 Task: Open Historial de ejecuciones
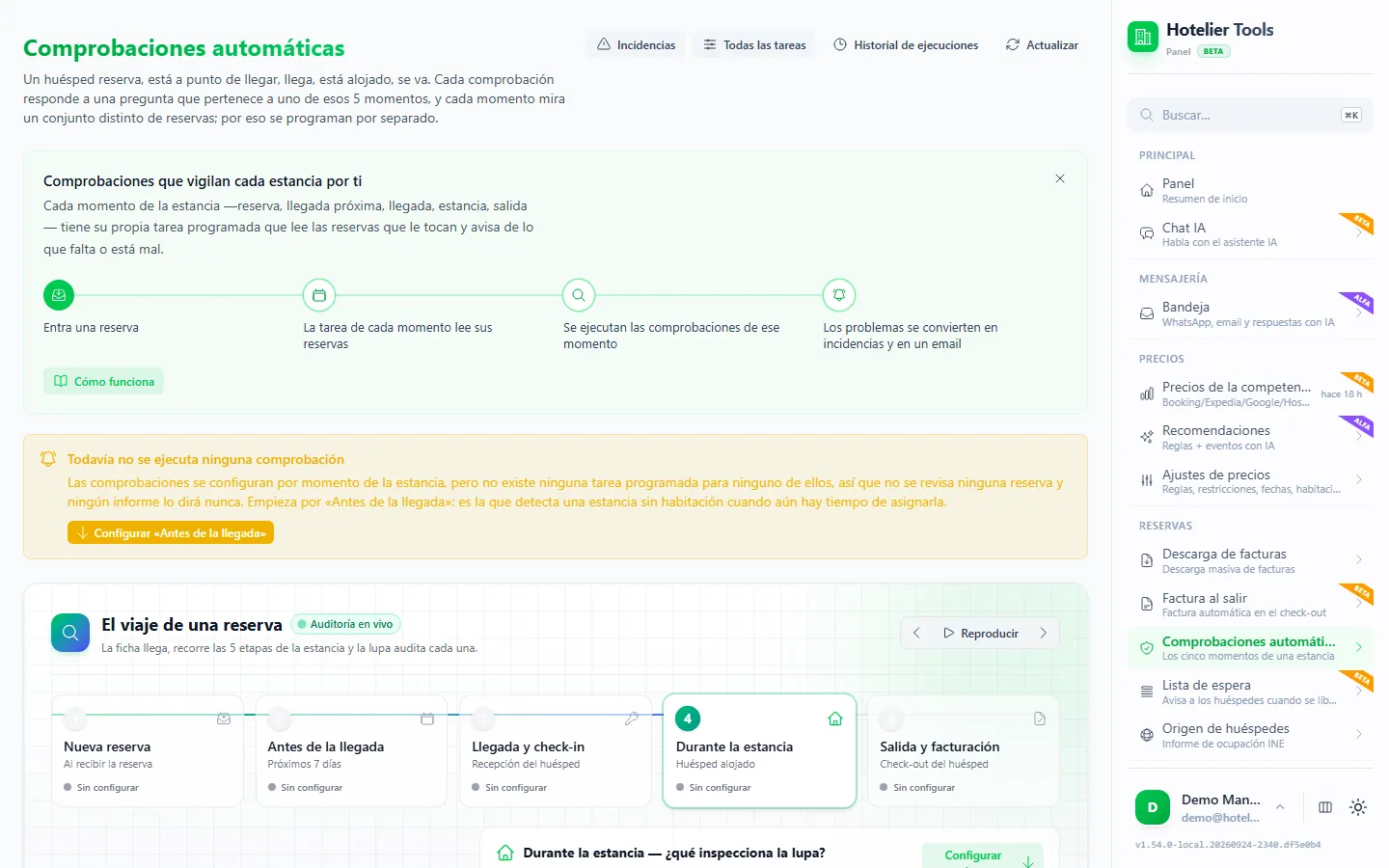click(906, 44)
